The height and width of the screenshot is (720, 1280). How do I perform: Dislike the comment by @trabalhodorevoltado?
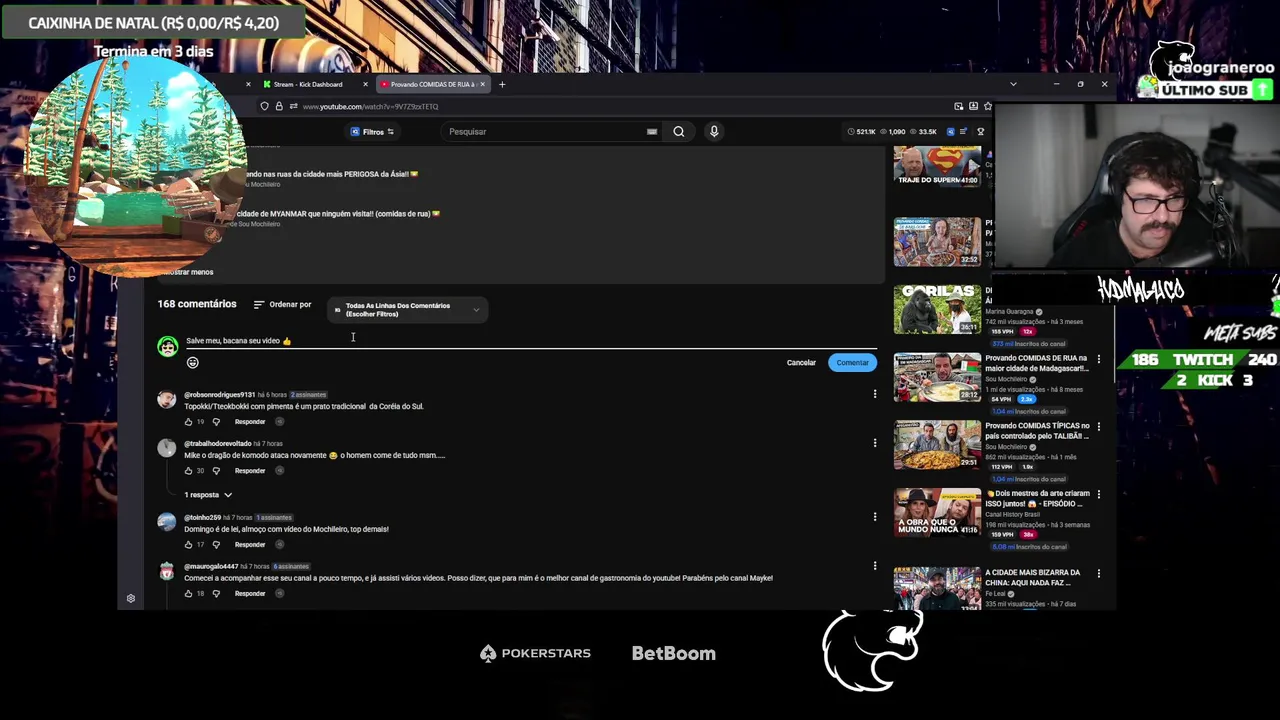[216, 471]
